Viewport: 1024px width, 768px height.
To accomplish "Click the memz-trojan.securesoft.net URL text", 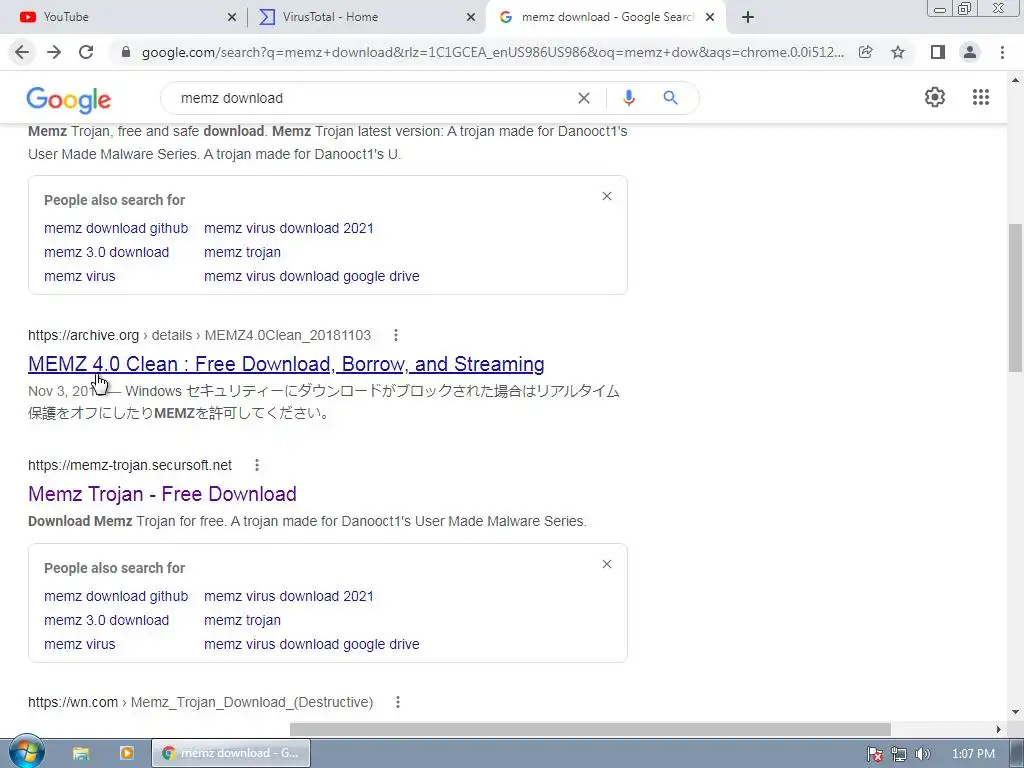I will [x=130, y=465].
